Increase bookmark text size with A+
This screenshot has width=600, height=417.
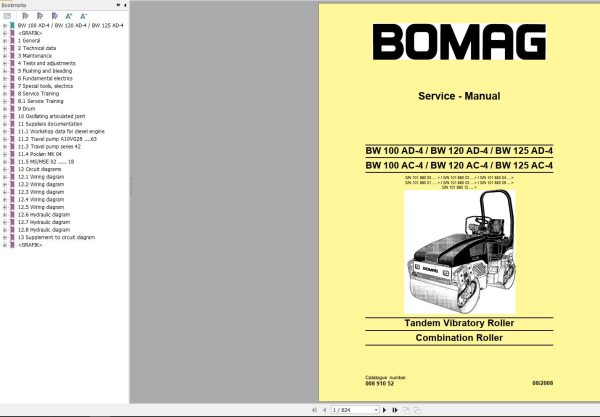pyautogui.click(x=69, y=16)
